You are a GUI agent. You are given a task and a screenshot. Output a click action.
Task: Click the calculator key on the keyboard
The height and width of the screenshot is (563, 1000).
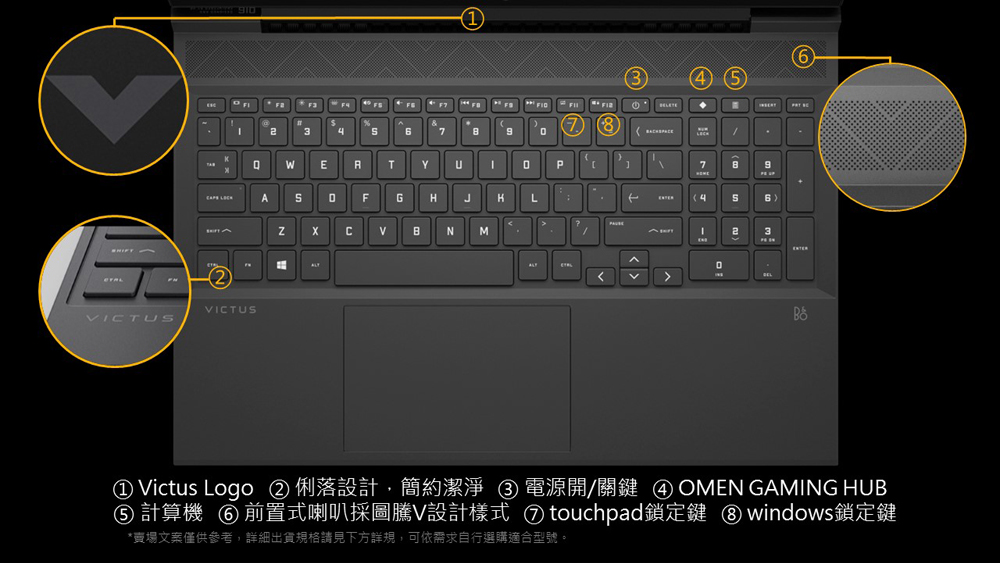(x=735, y=105)
